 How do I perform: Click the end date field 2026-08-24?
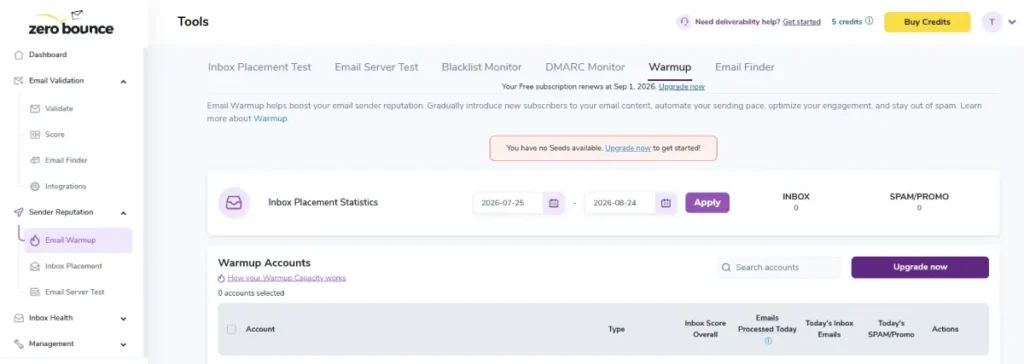(620, 203)
